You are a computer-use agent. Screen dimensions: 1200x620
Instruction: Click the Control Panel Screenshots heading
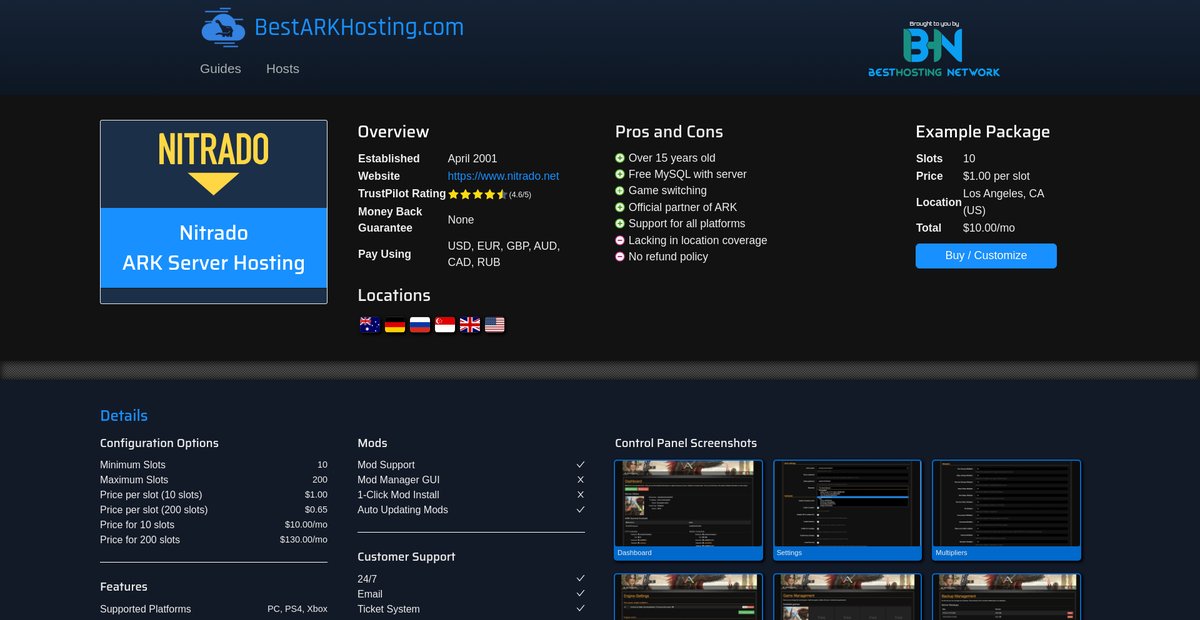click(x=686, y=443)
